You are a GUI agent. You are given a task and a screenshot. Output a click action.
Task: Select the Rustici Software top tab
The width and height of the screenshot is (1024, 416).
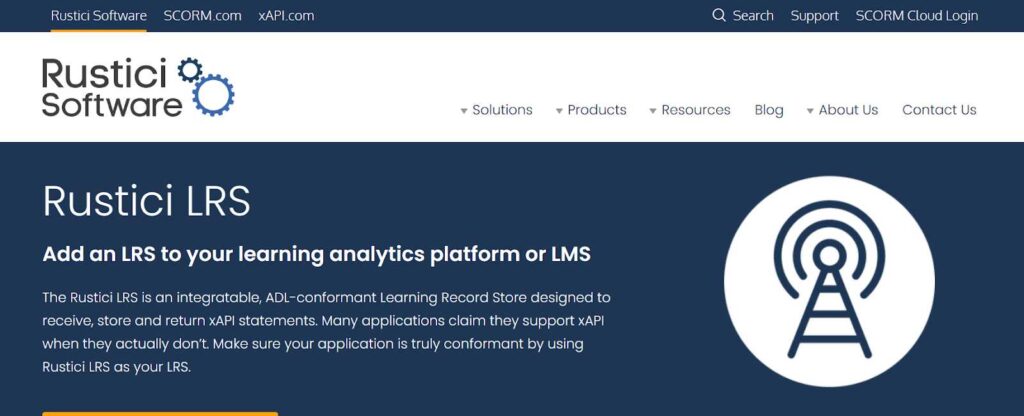click(99, 16)
